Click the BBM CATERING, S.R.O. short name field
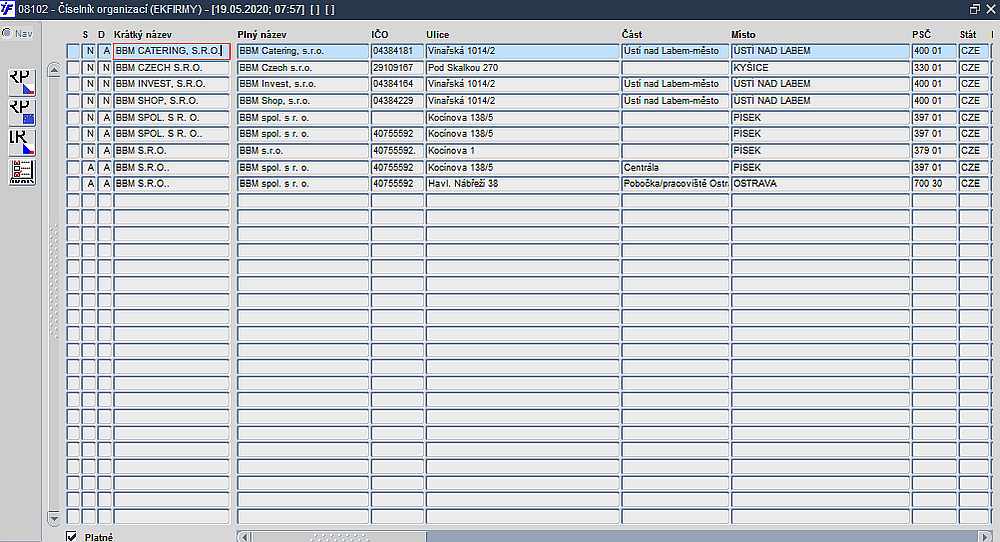 [172, 51]
